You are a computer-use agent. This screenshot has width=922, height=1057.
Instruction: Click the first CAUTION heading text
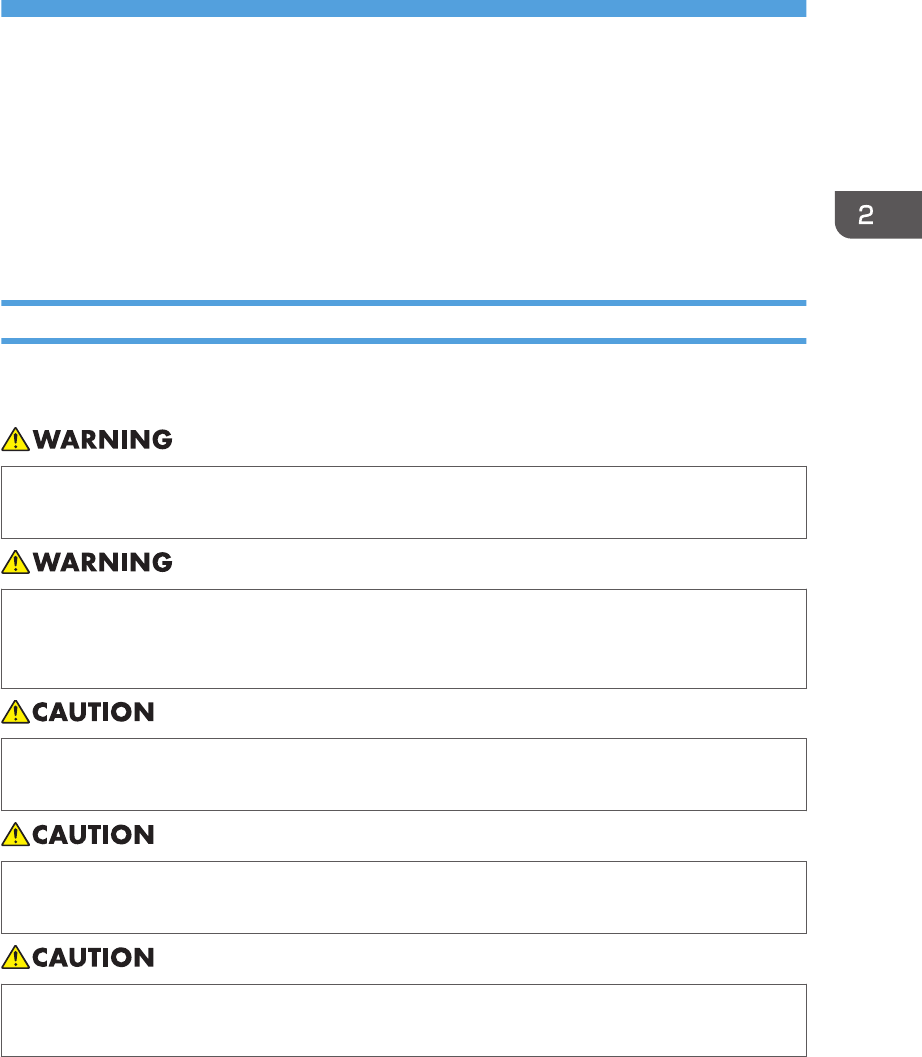pos(92,712)
